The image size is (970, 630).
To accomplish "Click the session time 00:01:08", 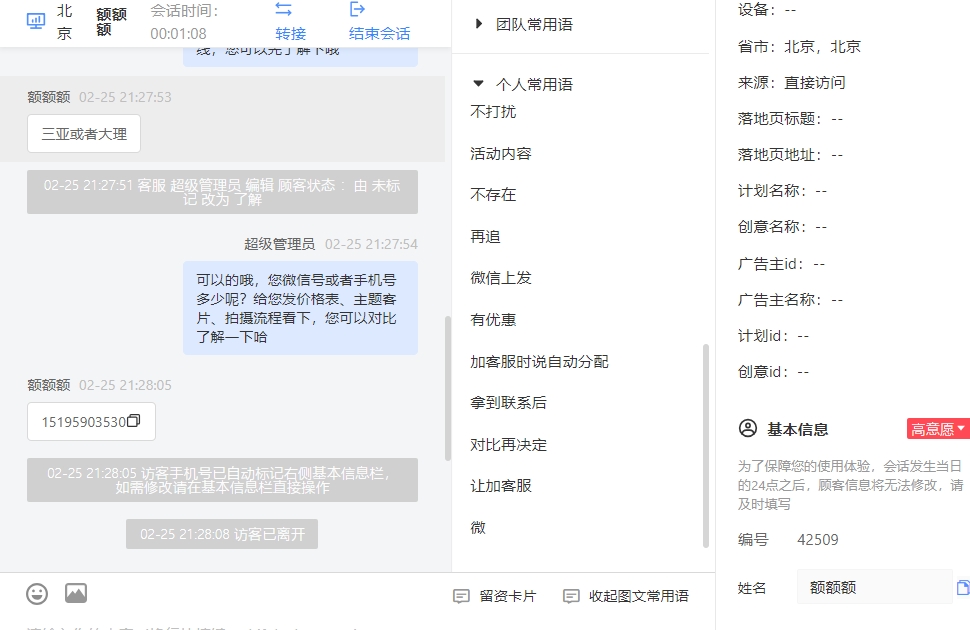I will [178, 33].
